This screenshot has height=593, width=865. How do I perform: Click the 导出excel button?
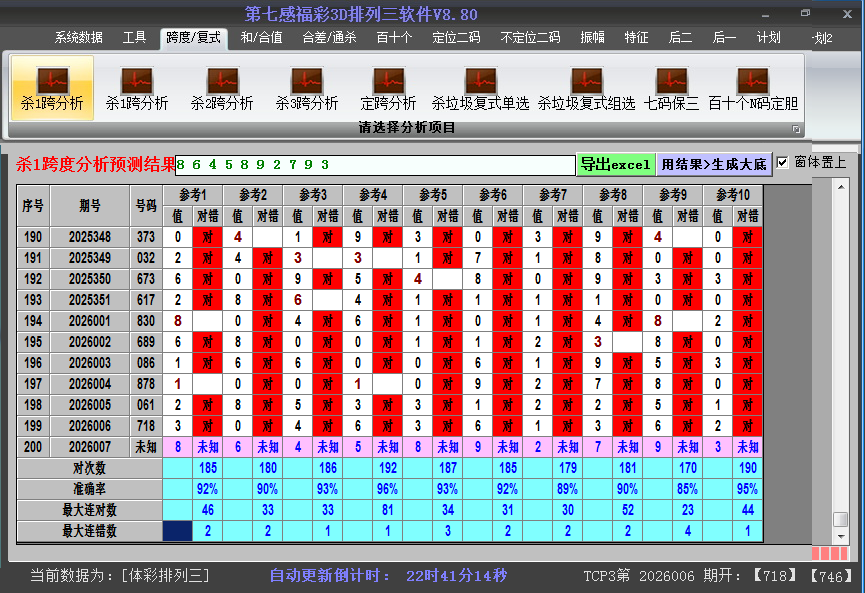point(615,164)
